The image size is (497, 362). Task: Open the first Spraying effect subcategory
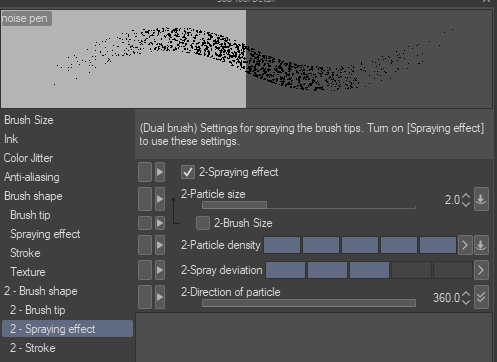point(45,234)
